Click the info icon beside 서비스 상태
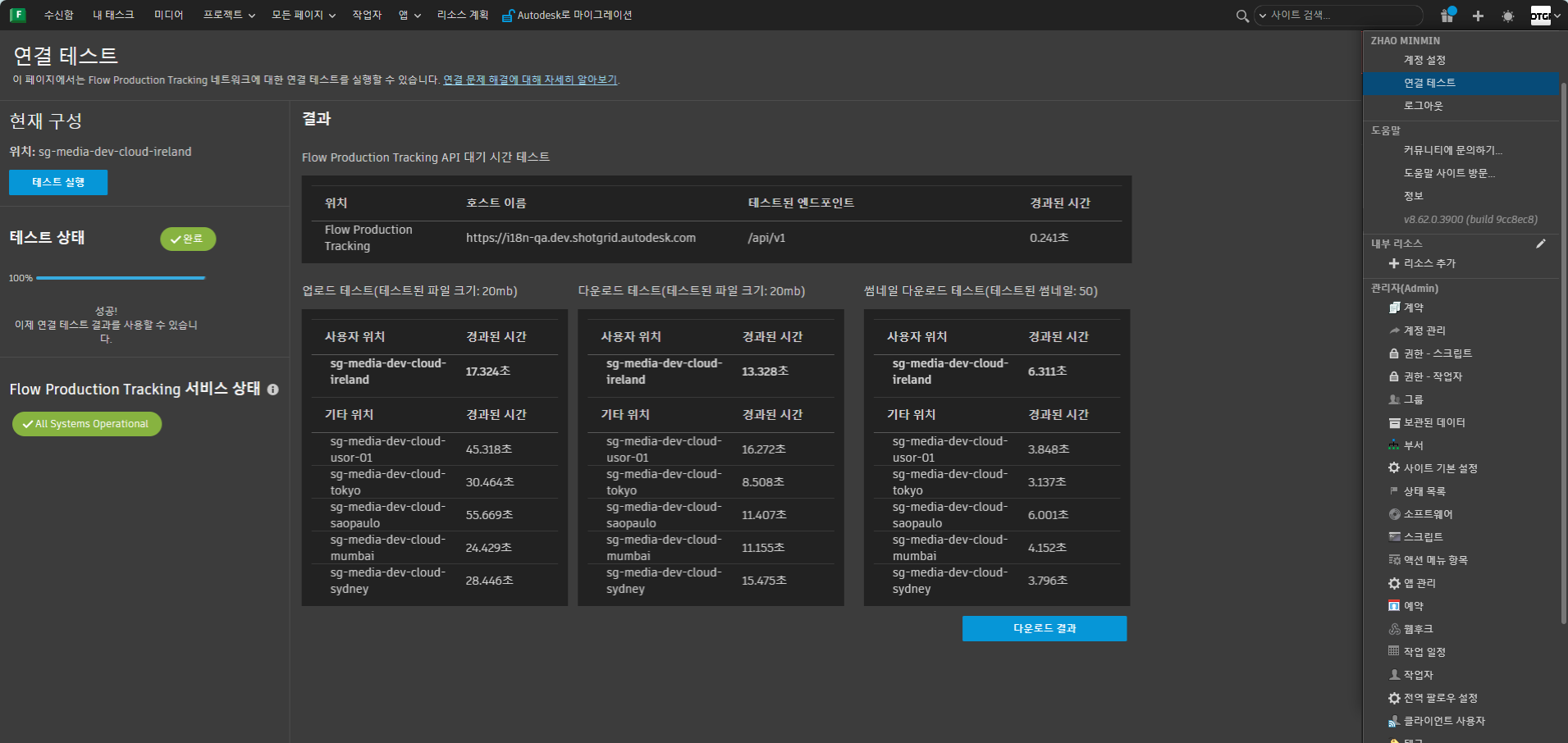This screenshot has height=743, width=1568. [272, 390]
